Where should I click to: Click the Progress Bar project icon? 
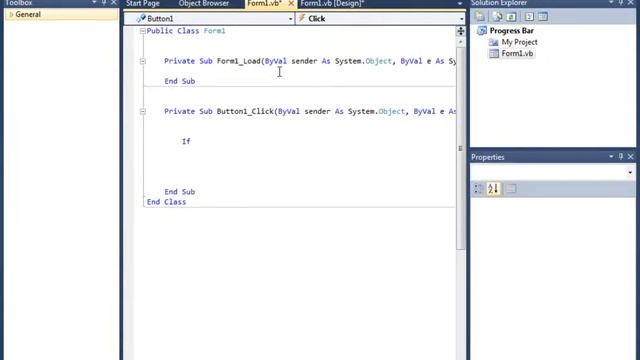482,31
